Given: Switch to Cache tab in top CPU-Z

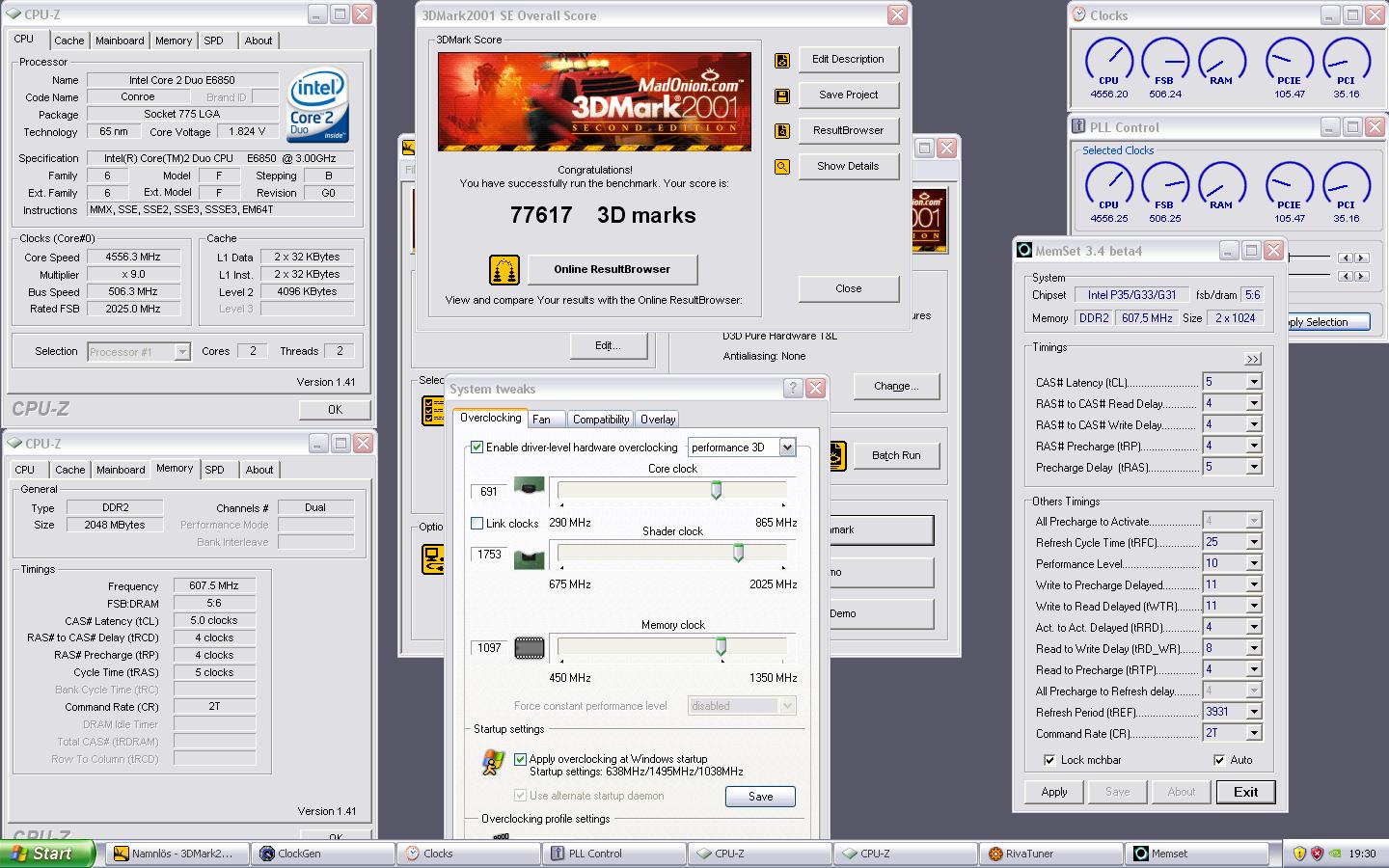Looking at the screenshot, I should click(68, 41).
